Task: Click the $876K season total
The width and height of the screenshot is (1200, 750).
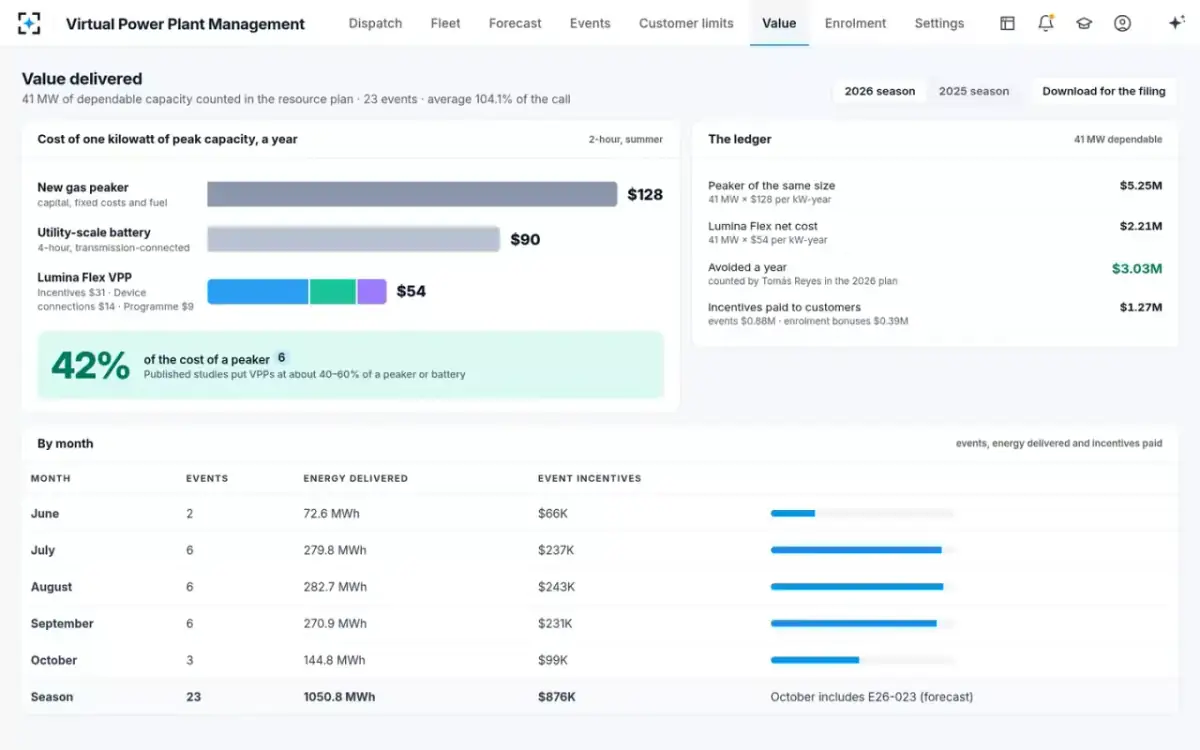Action: point(557,697)
